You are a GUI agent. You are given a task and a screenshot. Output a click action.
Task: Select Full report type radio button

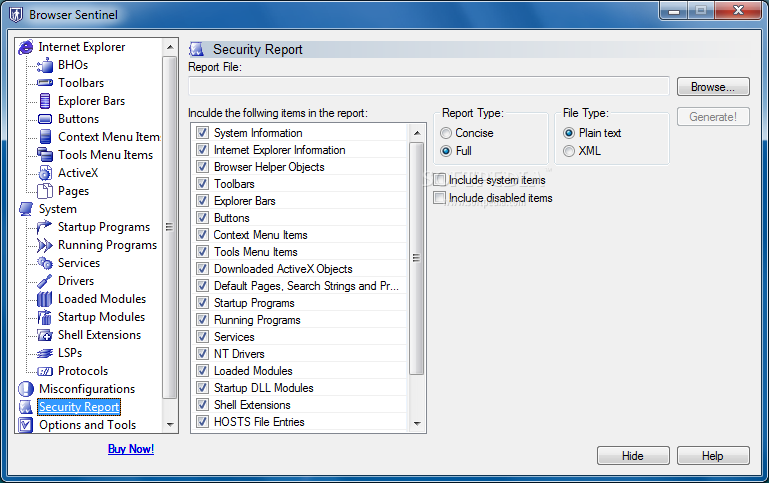(x=446, y=151)
